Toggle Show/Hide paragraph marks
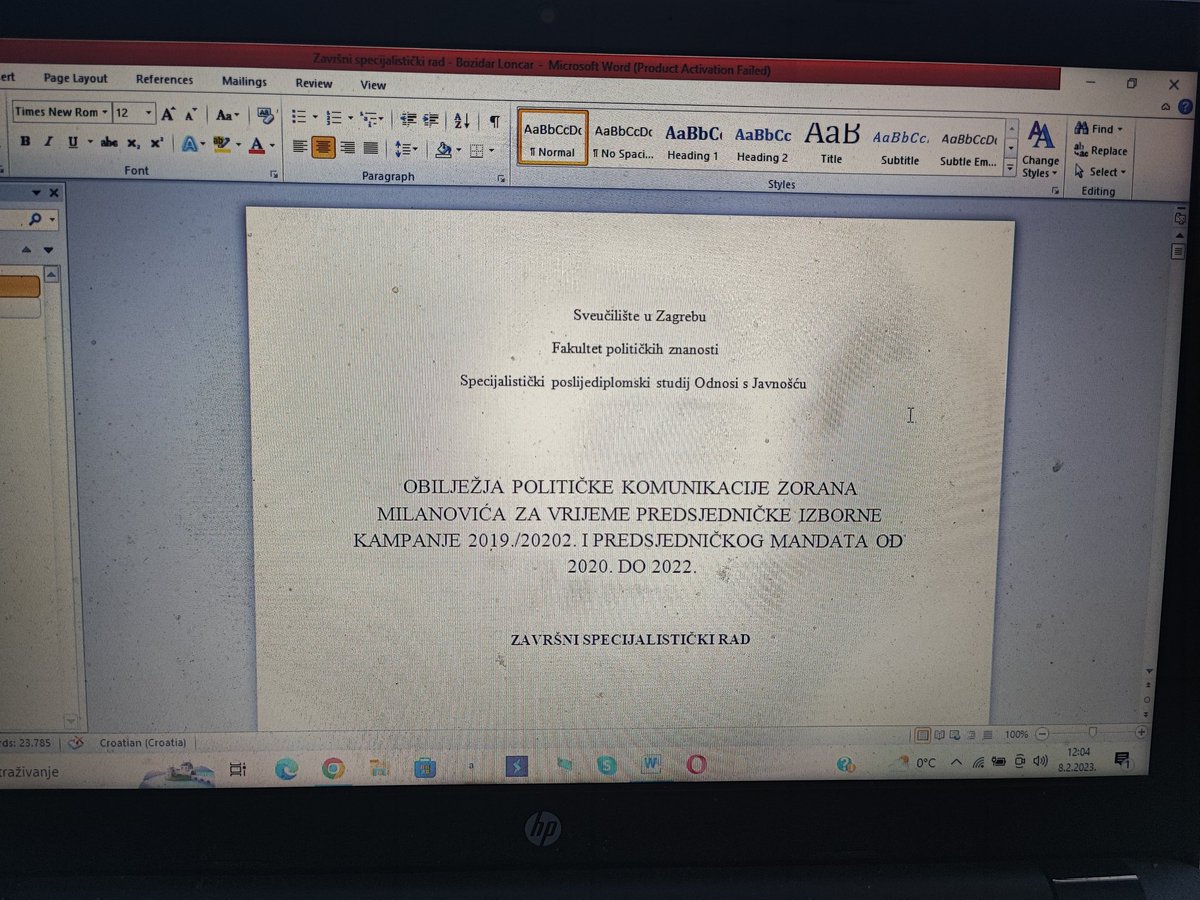The image size is (1200, 900). (494, 121)
